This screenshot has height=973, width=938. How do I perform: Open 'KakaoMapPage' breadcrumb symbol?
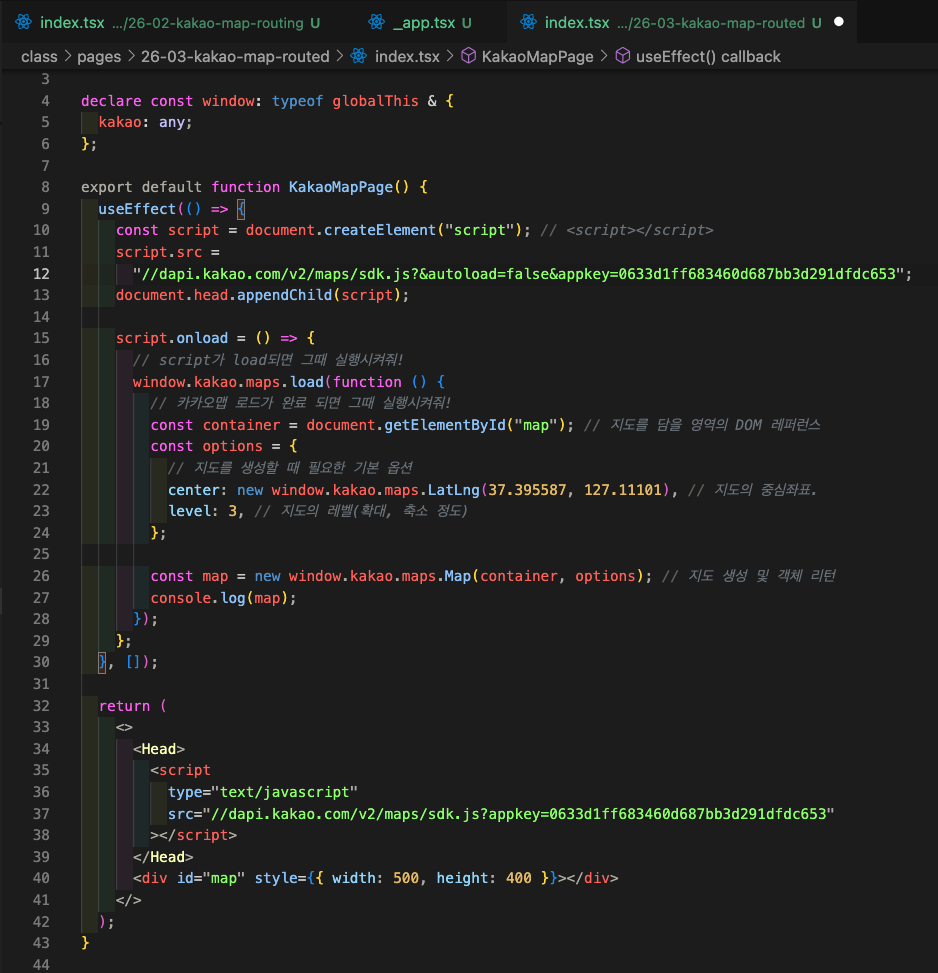pyautogui.click(x=537, y=56)
